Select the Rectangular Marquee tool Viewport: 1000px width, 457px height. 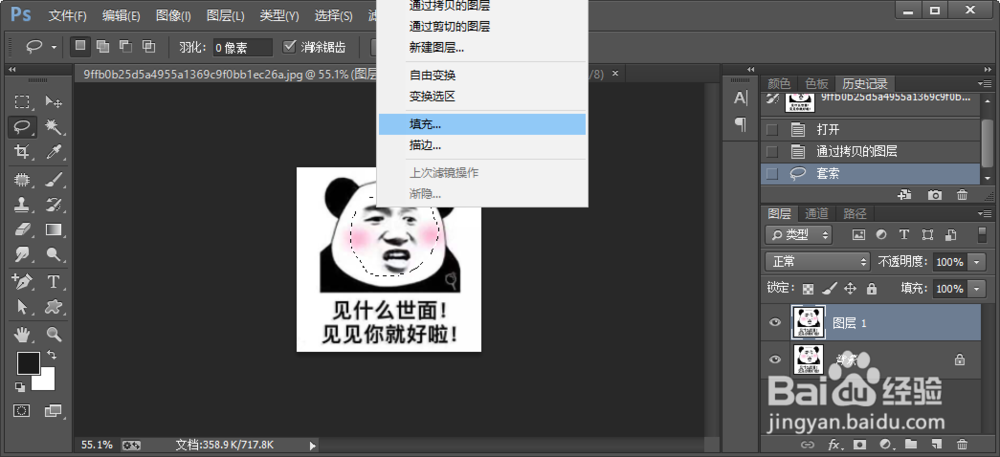click(22, 102)
